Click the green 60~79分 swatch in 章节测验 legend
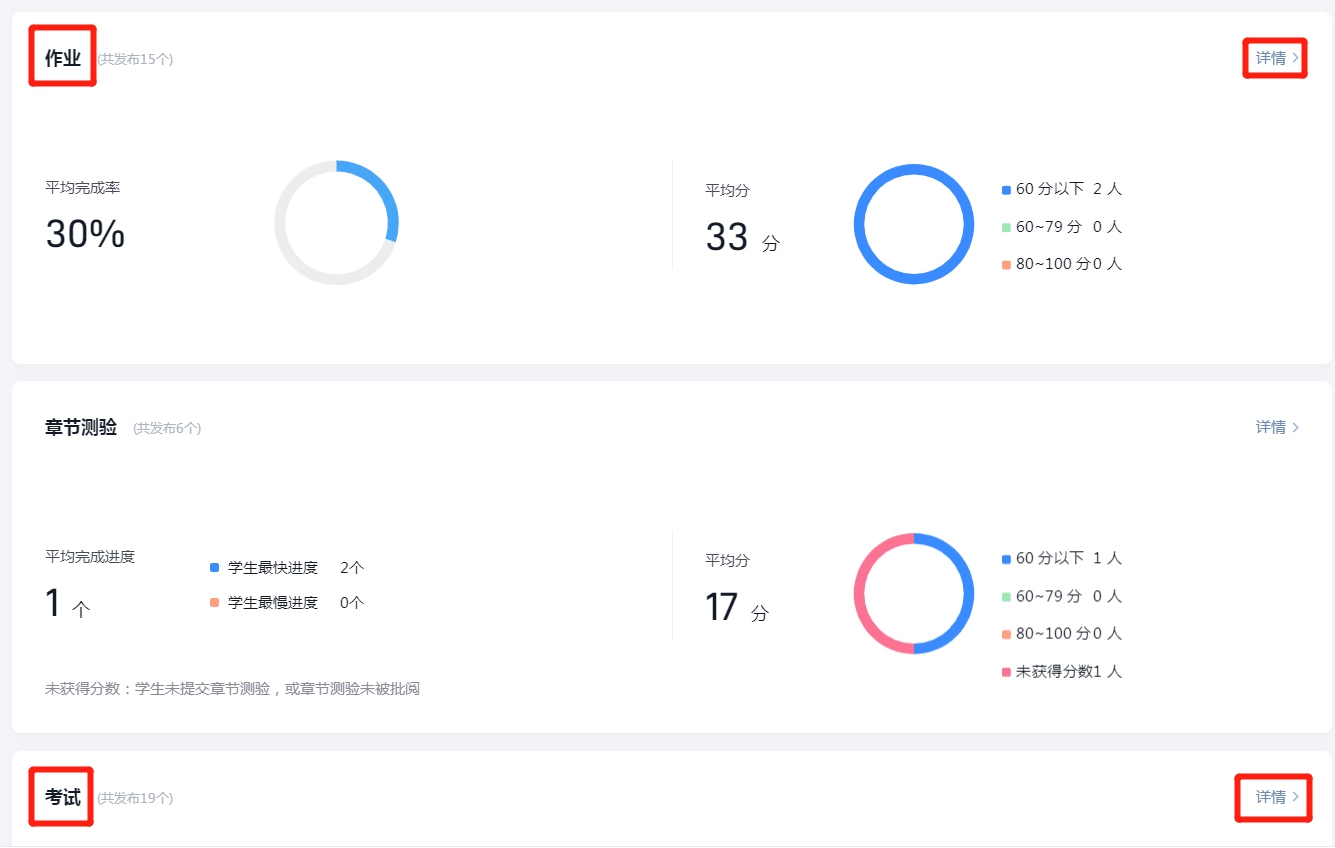Viewport: 1335px width, 848px height. click(1006, 597)
